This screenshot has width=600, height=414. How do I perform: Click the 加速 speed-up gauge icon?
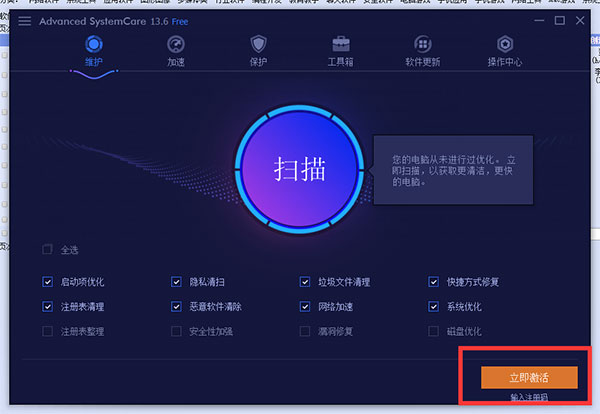point(176,44)
